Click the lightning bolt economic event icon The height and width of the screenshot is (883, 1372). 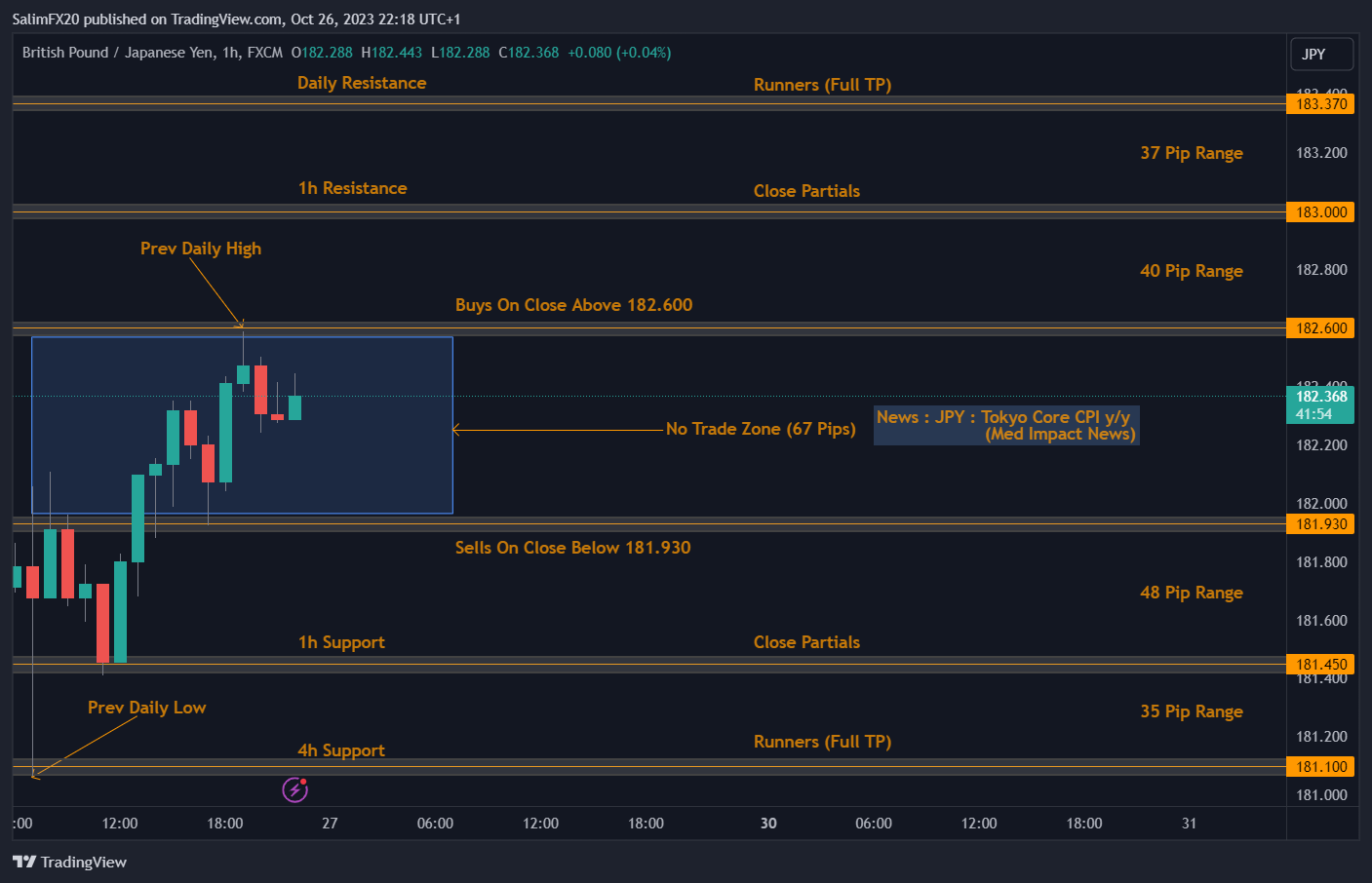click(294, 789)
